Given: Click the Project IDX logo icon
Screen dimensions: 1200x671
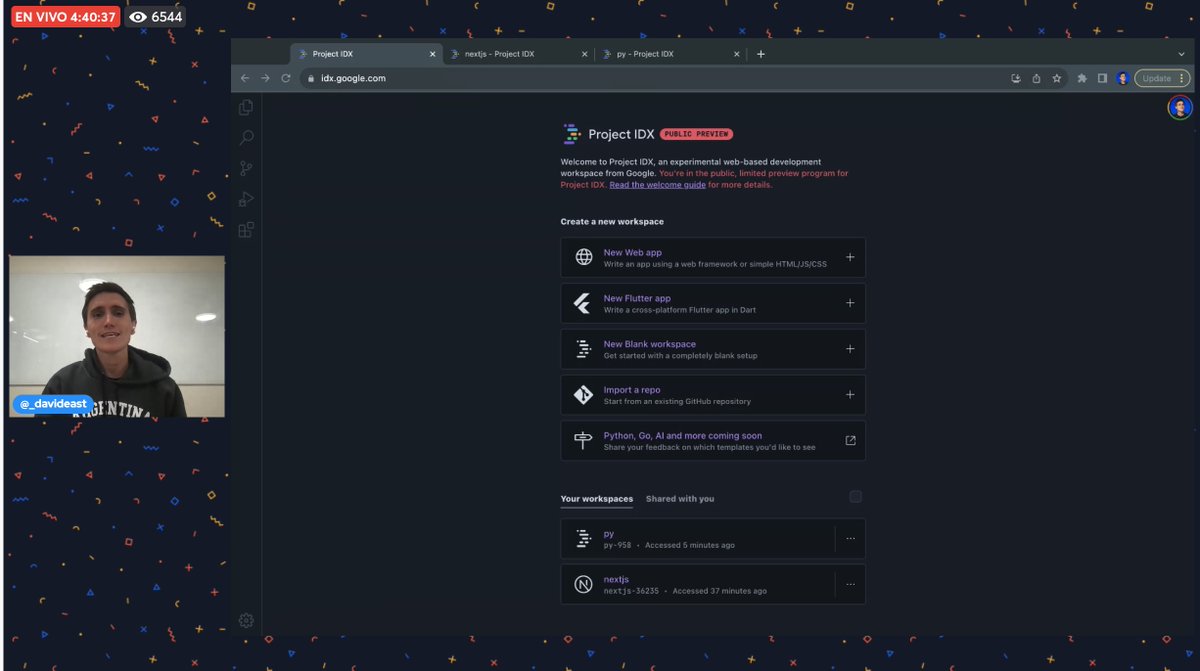Looking at the screenshot, I should tap(572, 134).
